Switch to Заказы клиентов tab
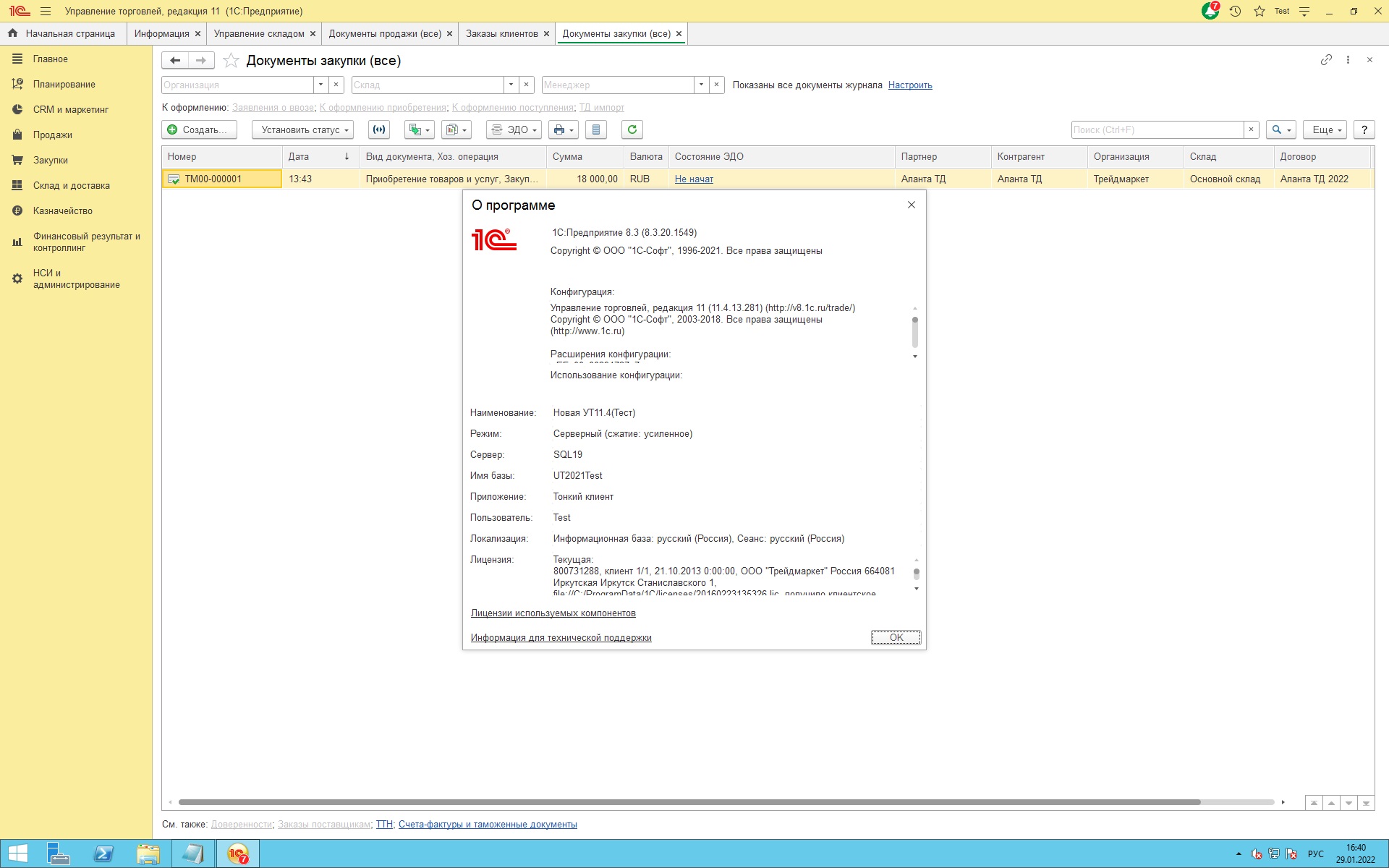1389x868 pixels. tap(502, 33)
